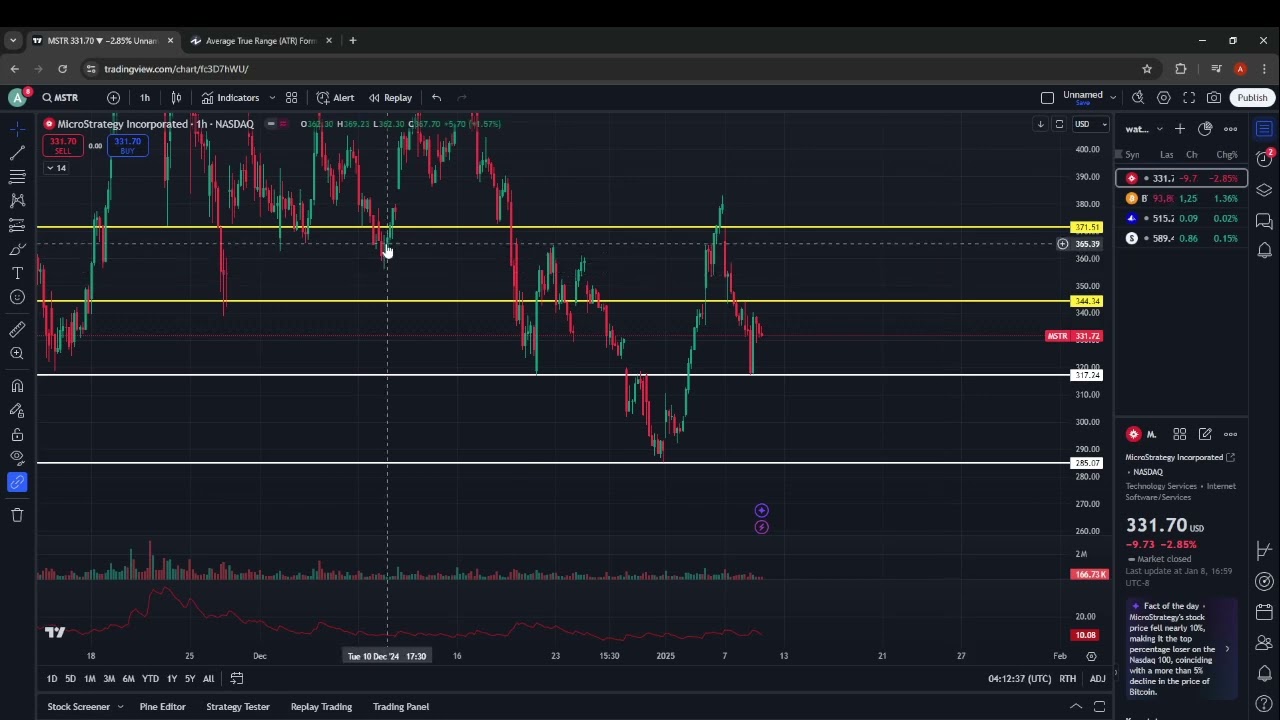This screenshot has width=1280, height=720.
Task: Open the Fibonacci retracement tools
Action: (17, 177)
